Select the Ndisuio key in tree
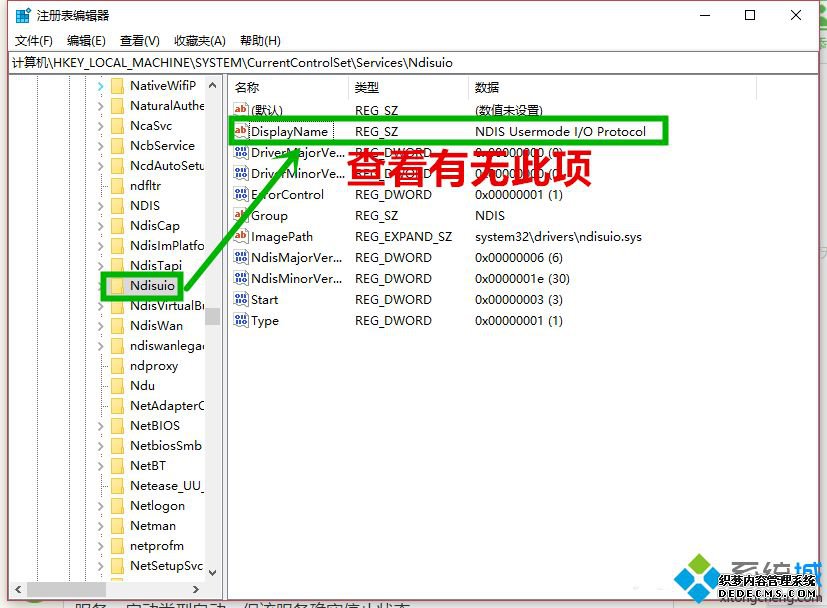827x608 pixels. point(152,286)
